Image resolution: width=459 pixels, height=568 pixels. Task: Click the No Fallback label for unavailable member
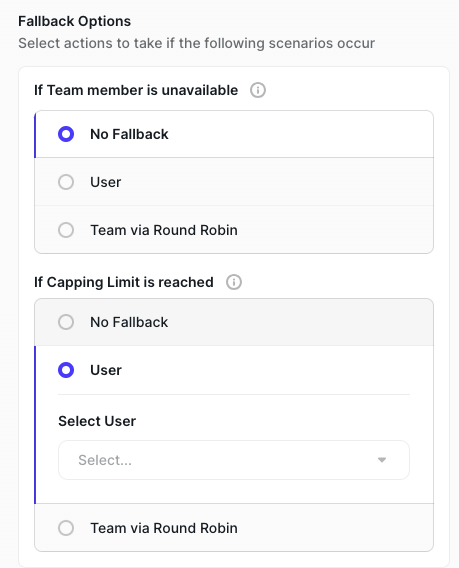[x=129, y=134]
